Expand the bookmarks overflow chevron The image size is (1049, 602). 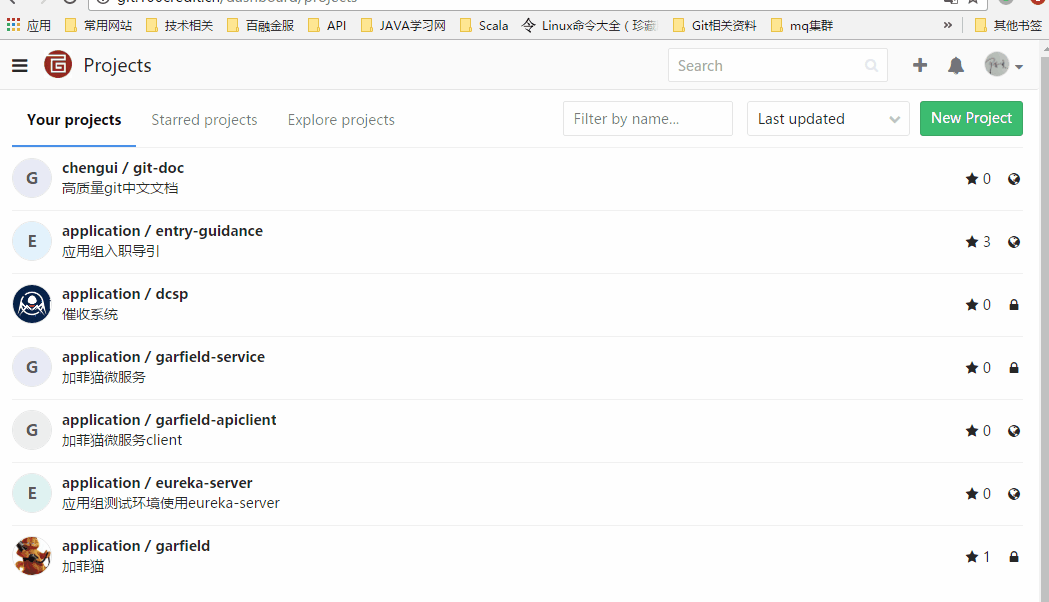point(947,25)
